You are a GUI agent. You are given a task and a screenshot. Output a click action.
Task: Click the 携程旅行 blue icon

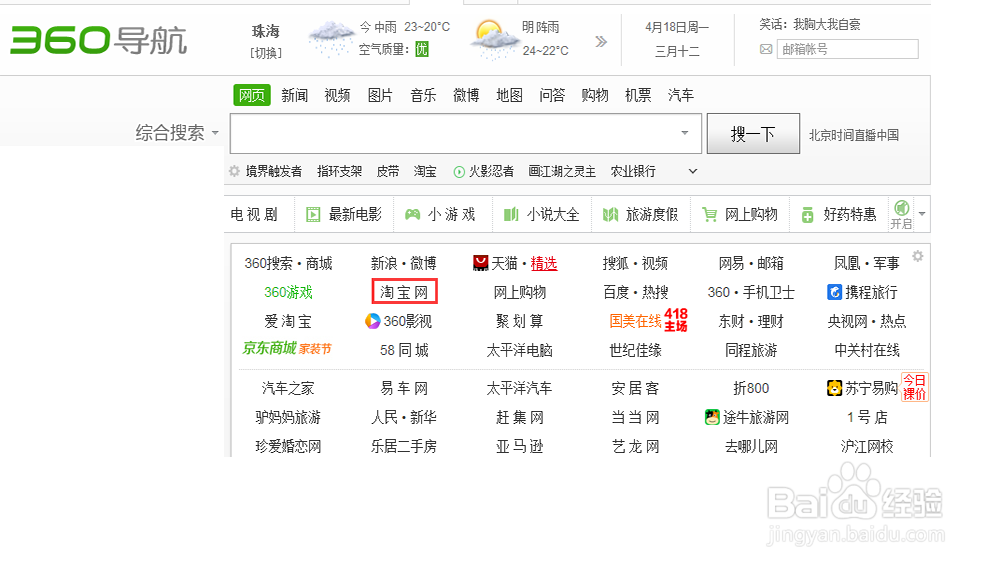[x=834, y=292]
